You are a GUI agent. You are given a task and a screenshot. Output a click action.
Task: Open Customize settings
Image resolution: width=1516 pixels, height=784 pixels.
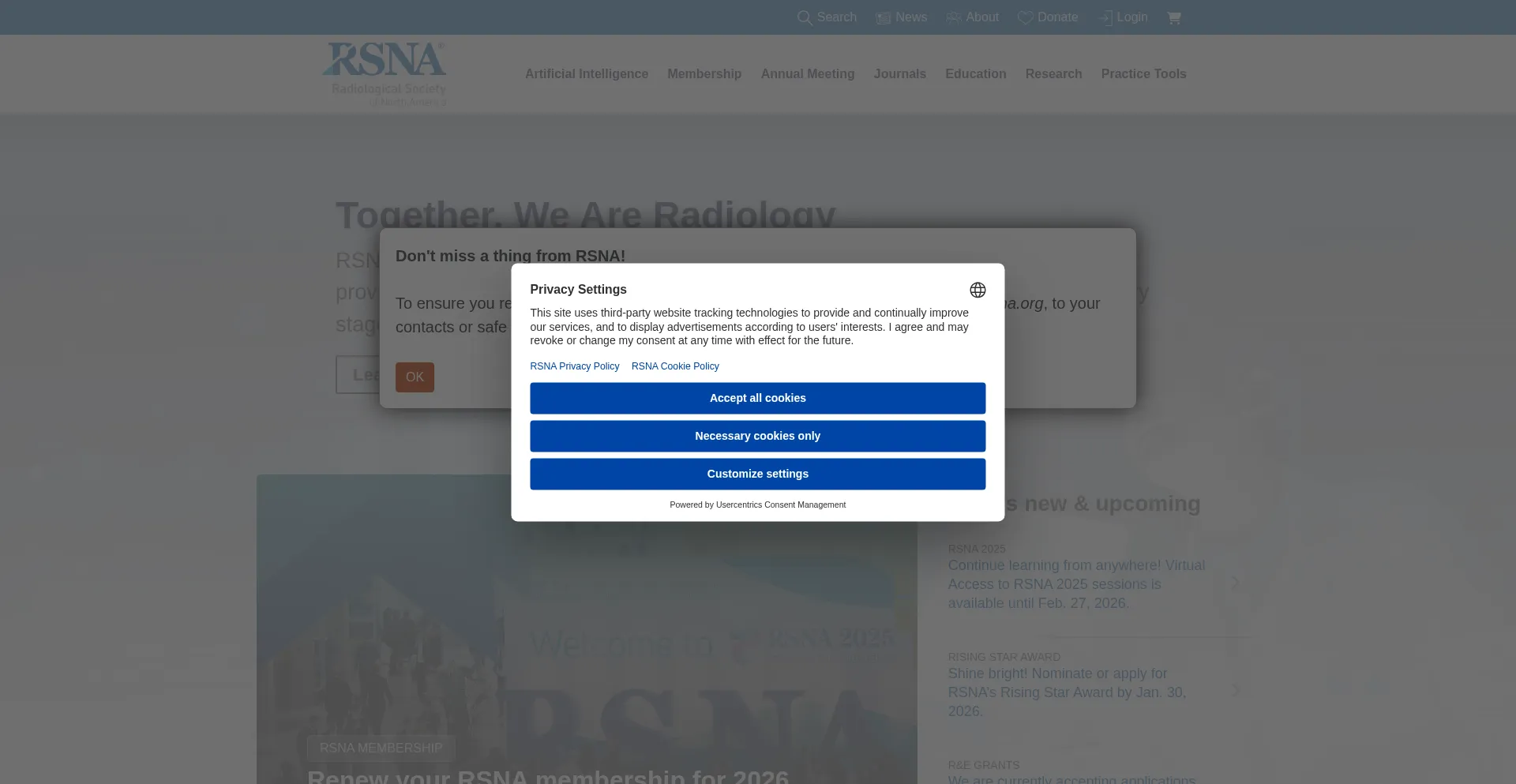(757, 473)
